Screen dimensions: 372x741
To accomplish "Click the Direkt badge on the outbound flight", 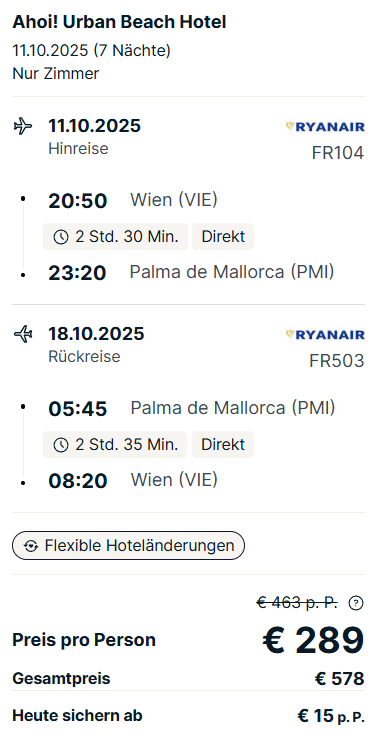I will pyautogui.click(x=223, y=237).
